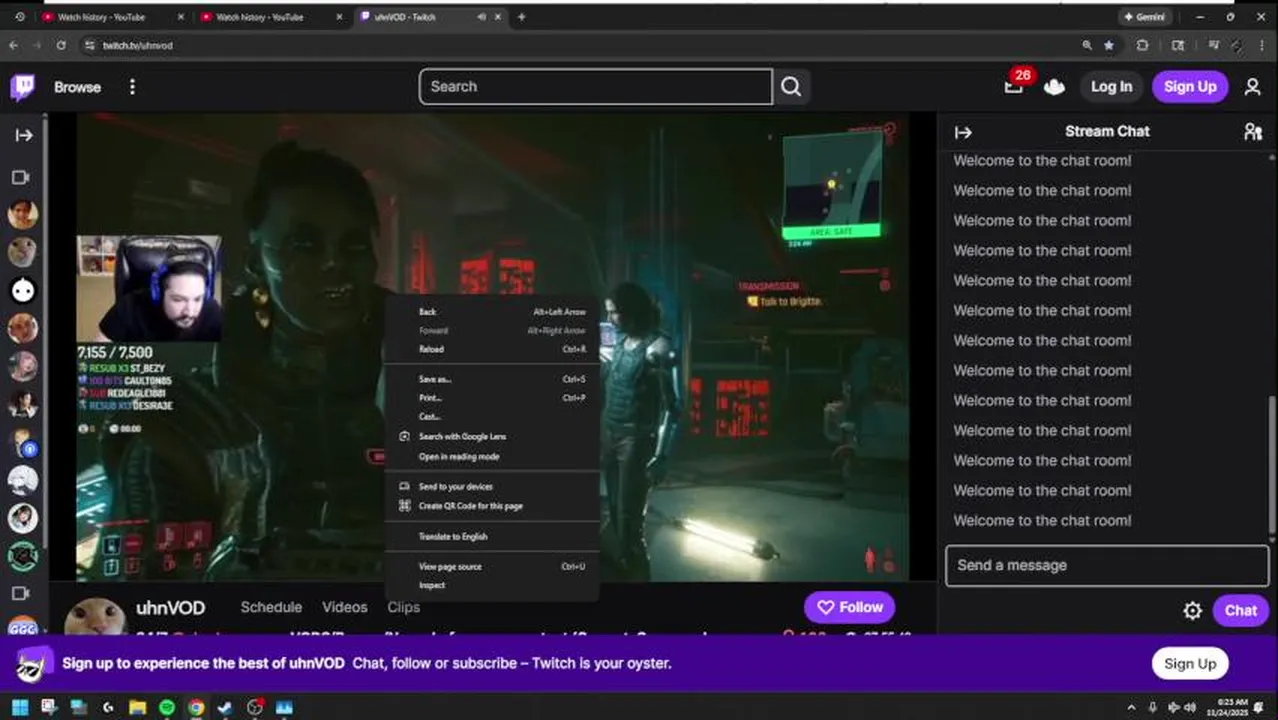Choose Inspect in the context menu

click(x=492, y=585)
